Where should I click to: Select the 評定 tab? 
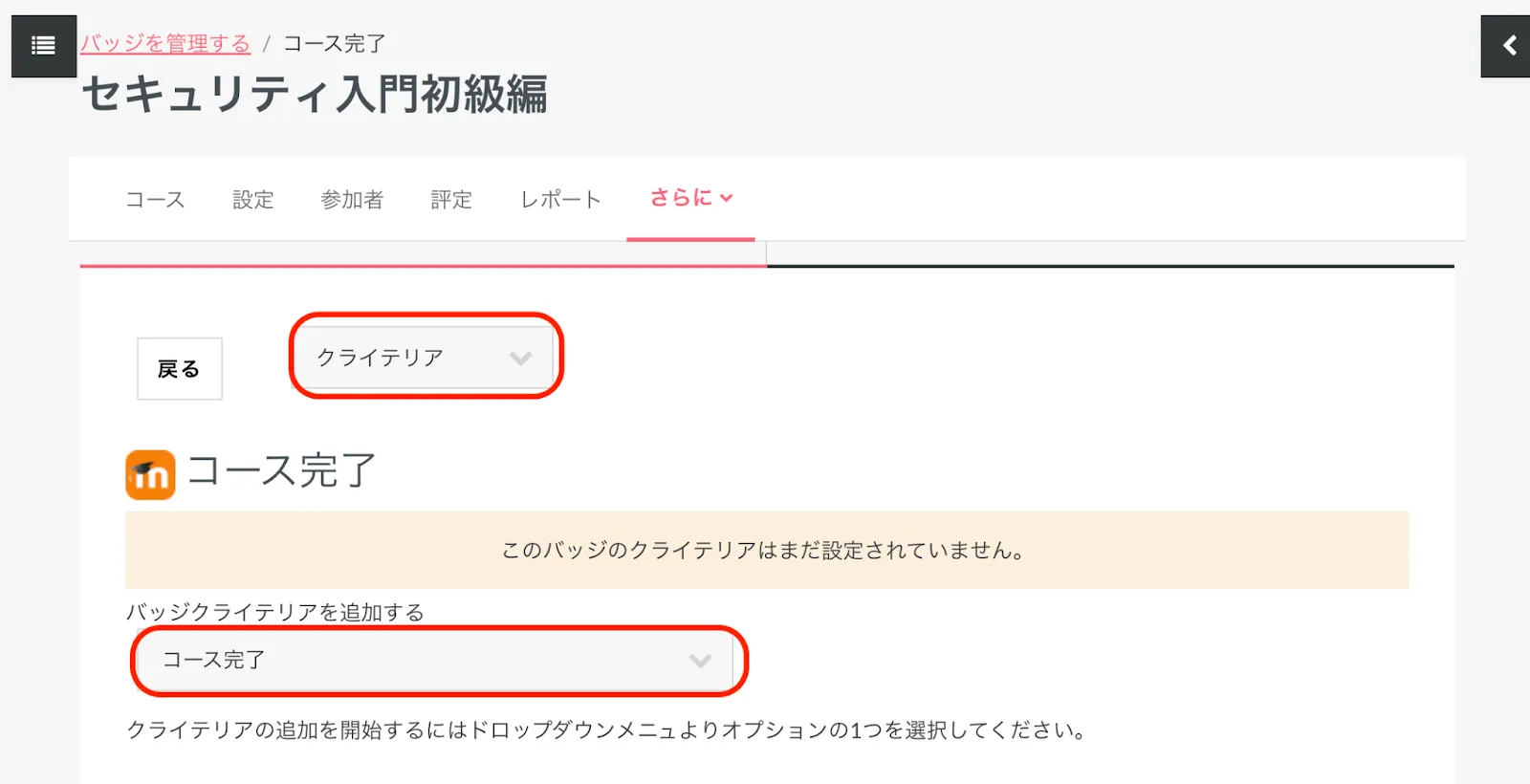click(x=451, y=200)
